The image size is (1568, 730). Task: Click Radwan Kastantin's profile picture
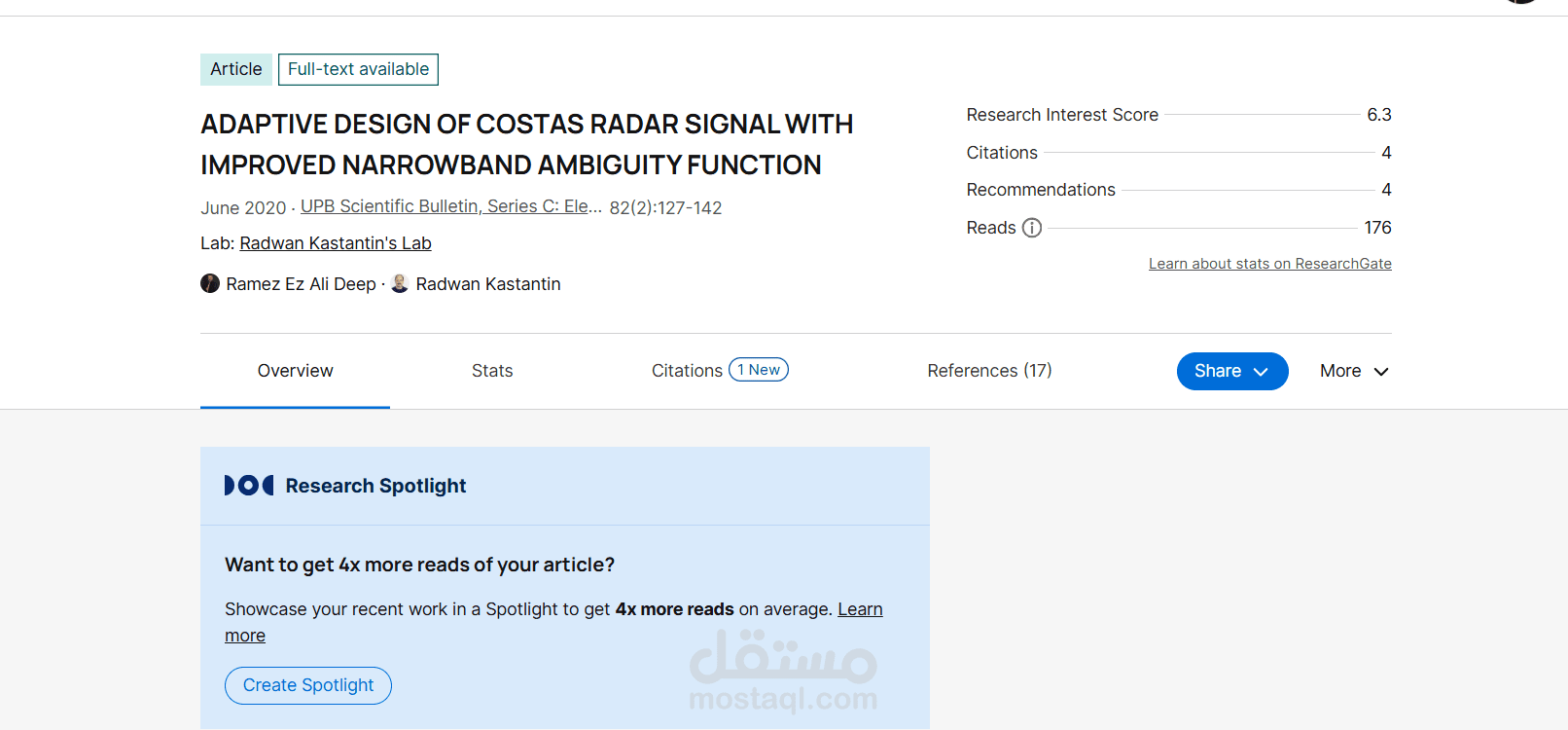point(400,283)
